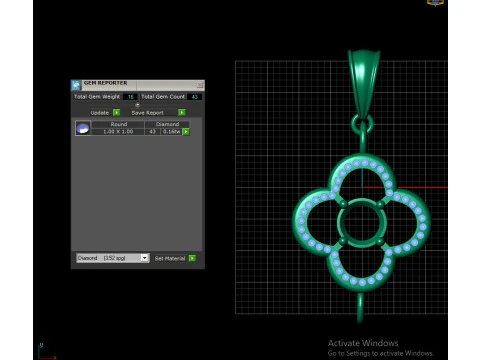Image resolution: width=480 pixels, height=360 pixels.
Task: Click the Total Gem Weight value field
Action: coord(130,97)
